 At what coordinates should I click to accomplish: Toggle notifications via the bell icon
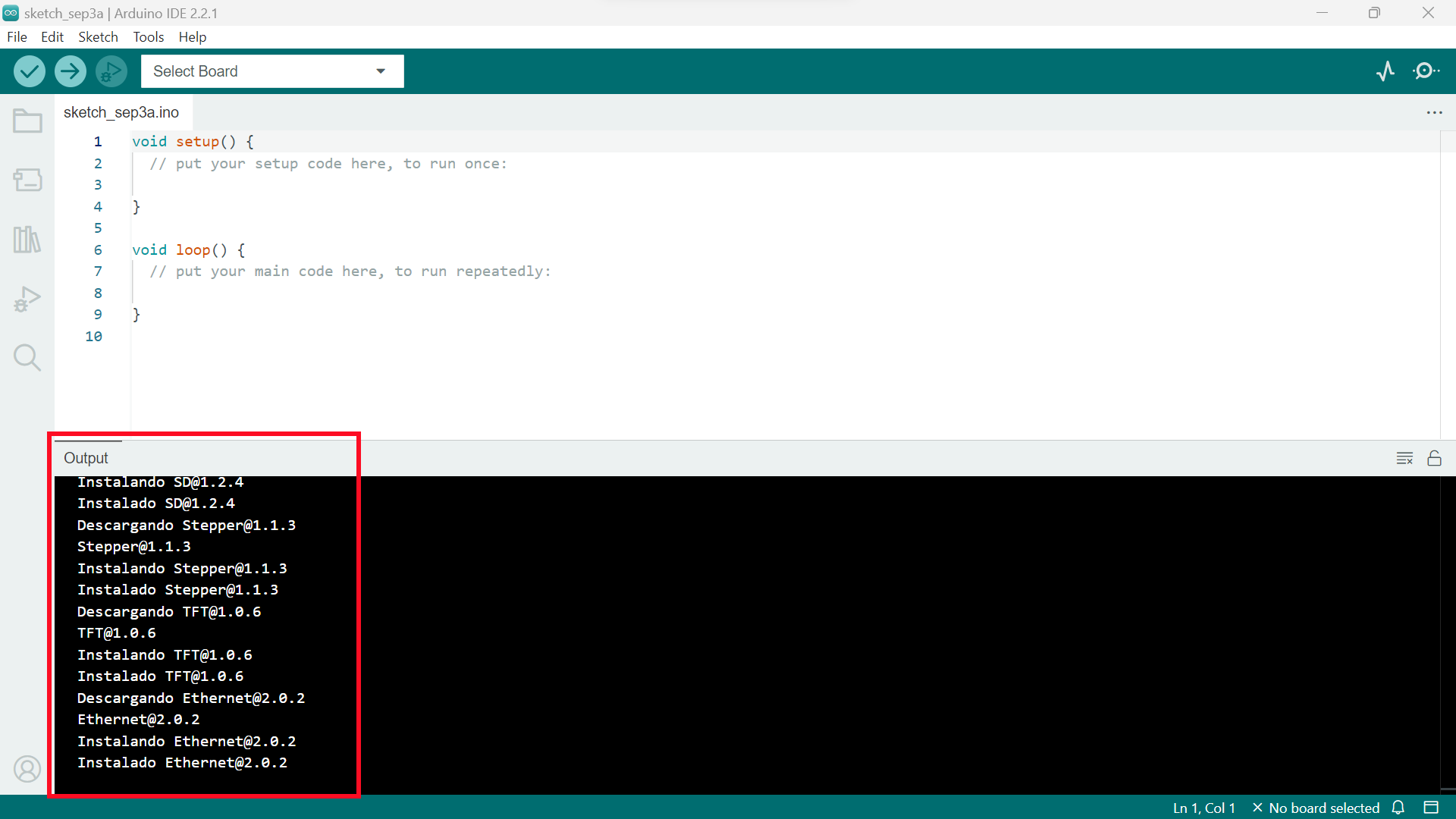pos(1398,808)
